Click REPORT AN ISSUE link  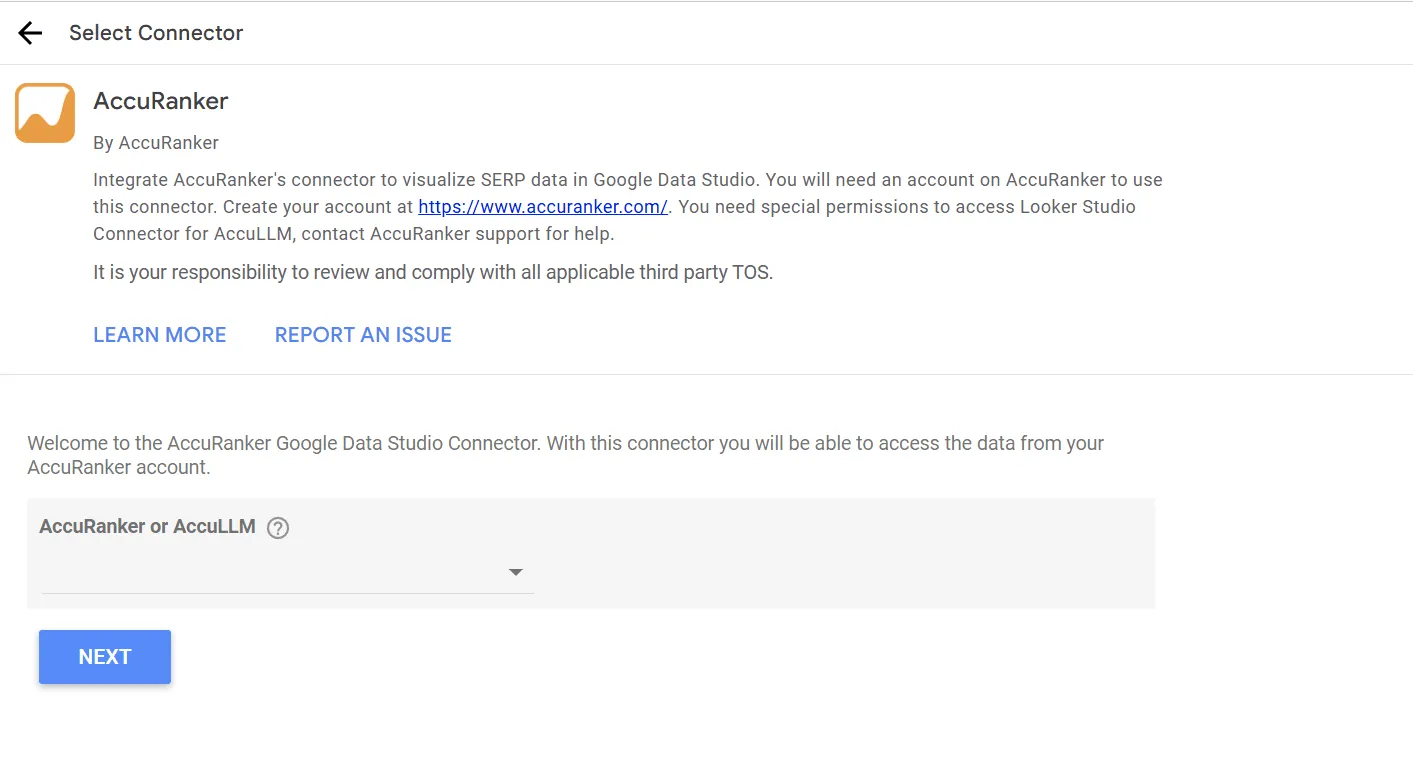(x=363, y=335)
